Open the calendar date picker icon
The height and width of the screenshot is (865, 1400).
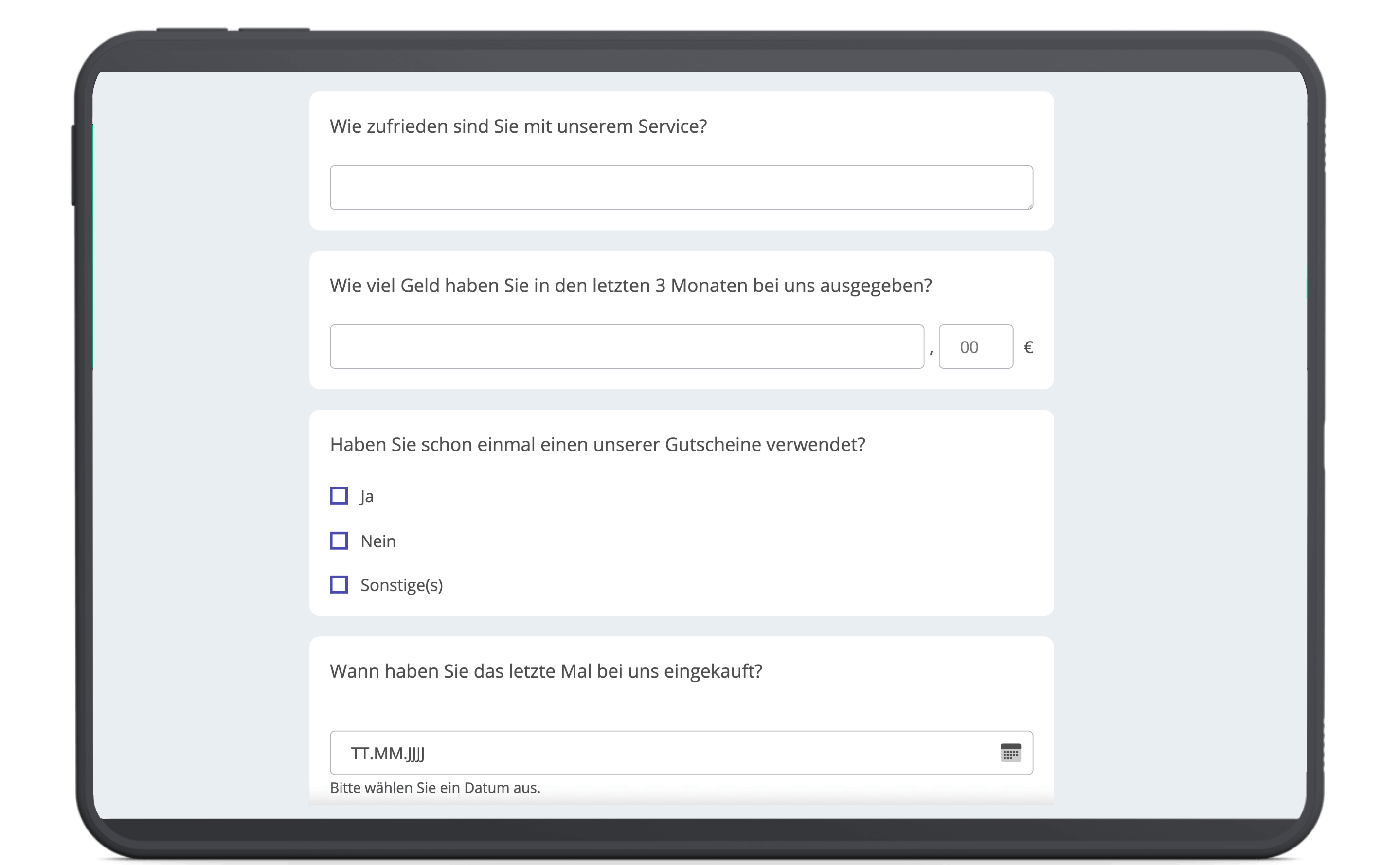(x=1010, y=753)
